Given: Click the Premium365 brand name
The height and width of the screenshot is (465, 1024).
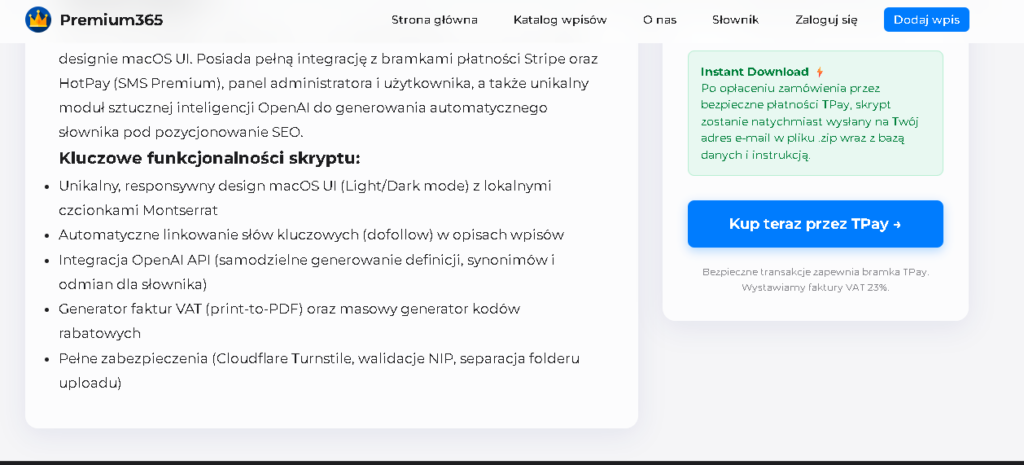Looking at the screenshot, I should pos(111,20).
